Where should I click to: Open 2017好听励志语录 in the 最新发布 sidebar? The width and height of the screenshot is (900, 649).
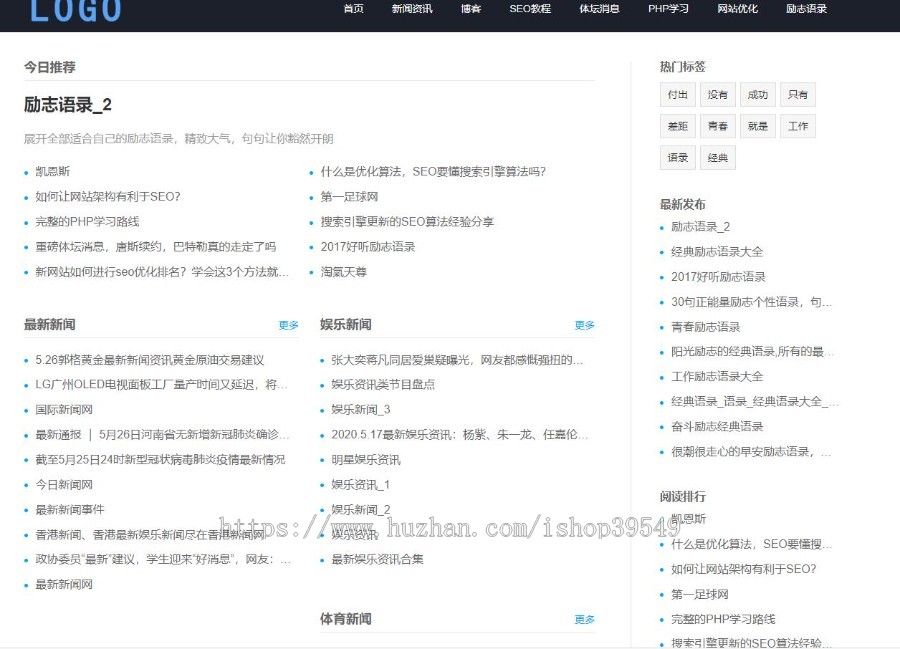(x=718, y=277)
